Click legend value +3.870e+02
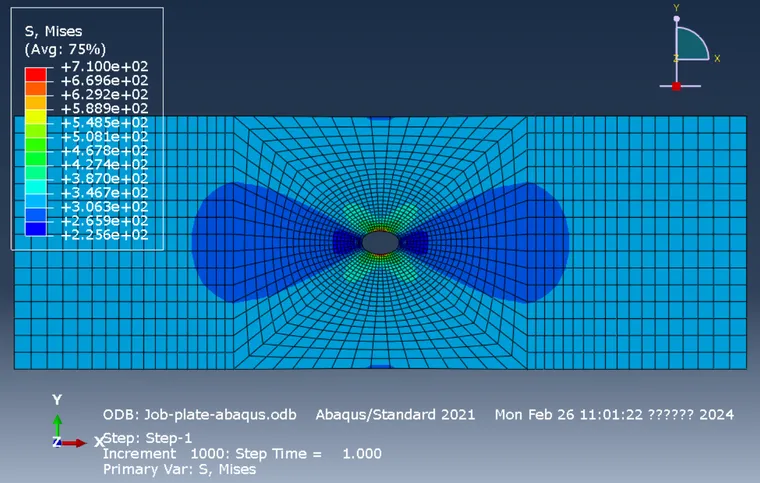 104,179
